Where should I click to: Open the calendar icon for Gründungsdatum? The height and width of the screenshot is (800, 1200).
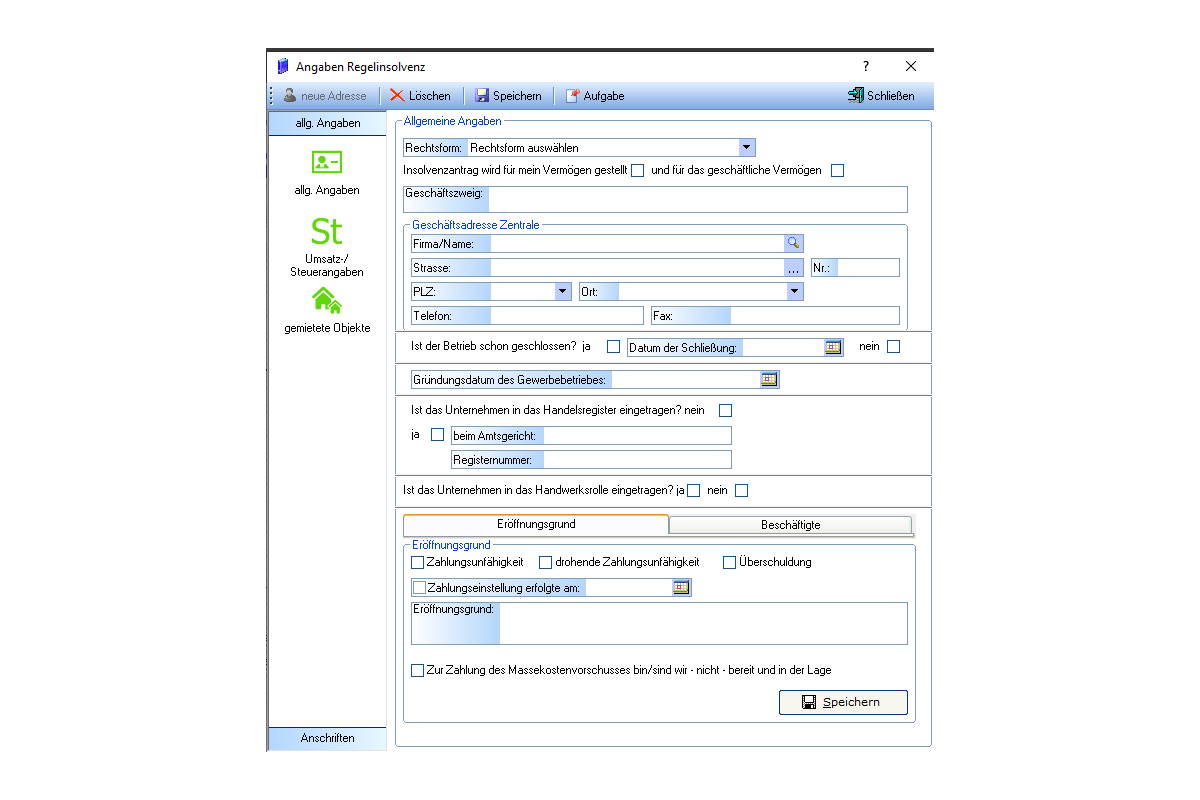pos(769,380)
